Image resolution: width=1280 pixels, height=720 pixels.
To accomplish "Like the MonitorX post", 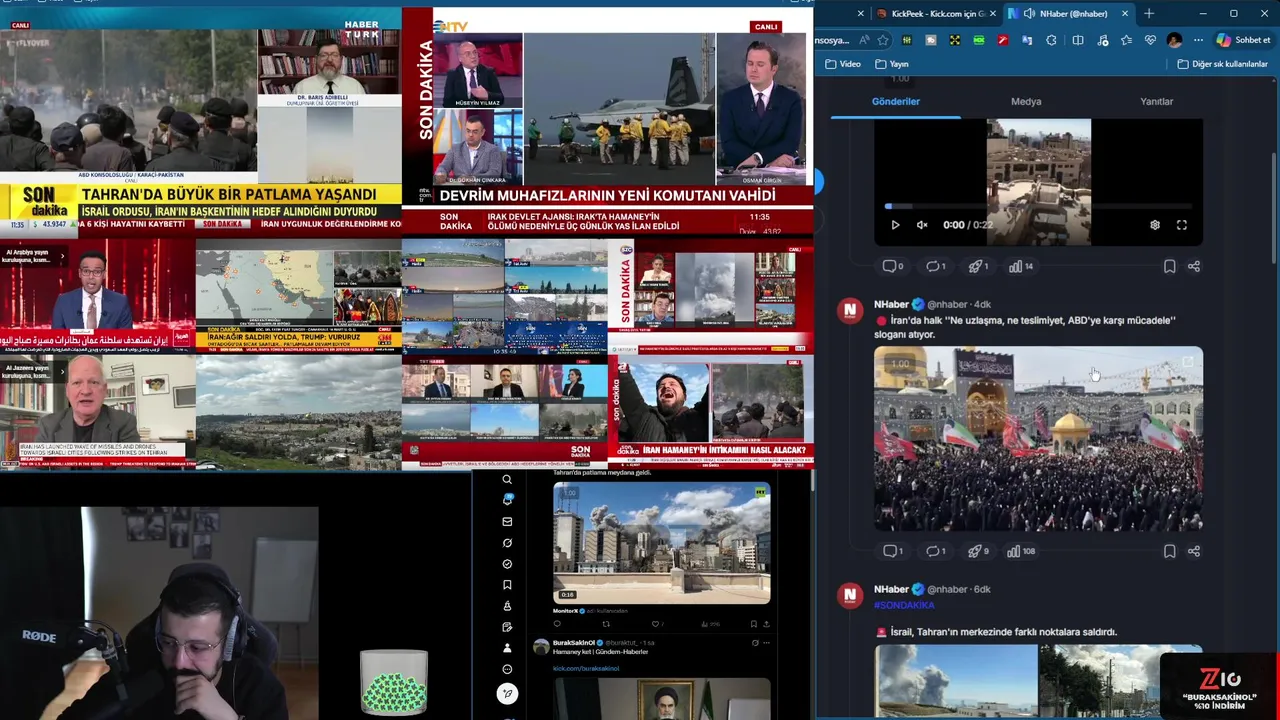I will (655, 624).
